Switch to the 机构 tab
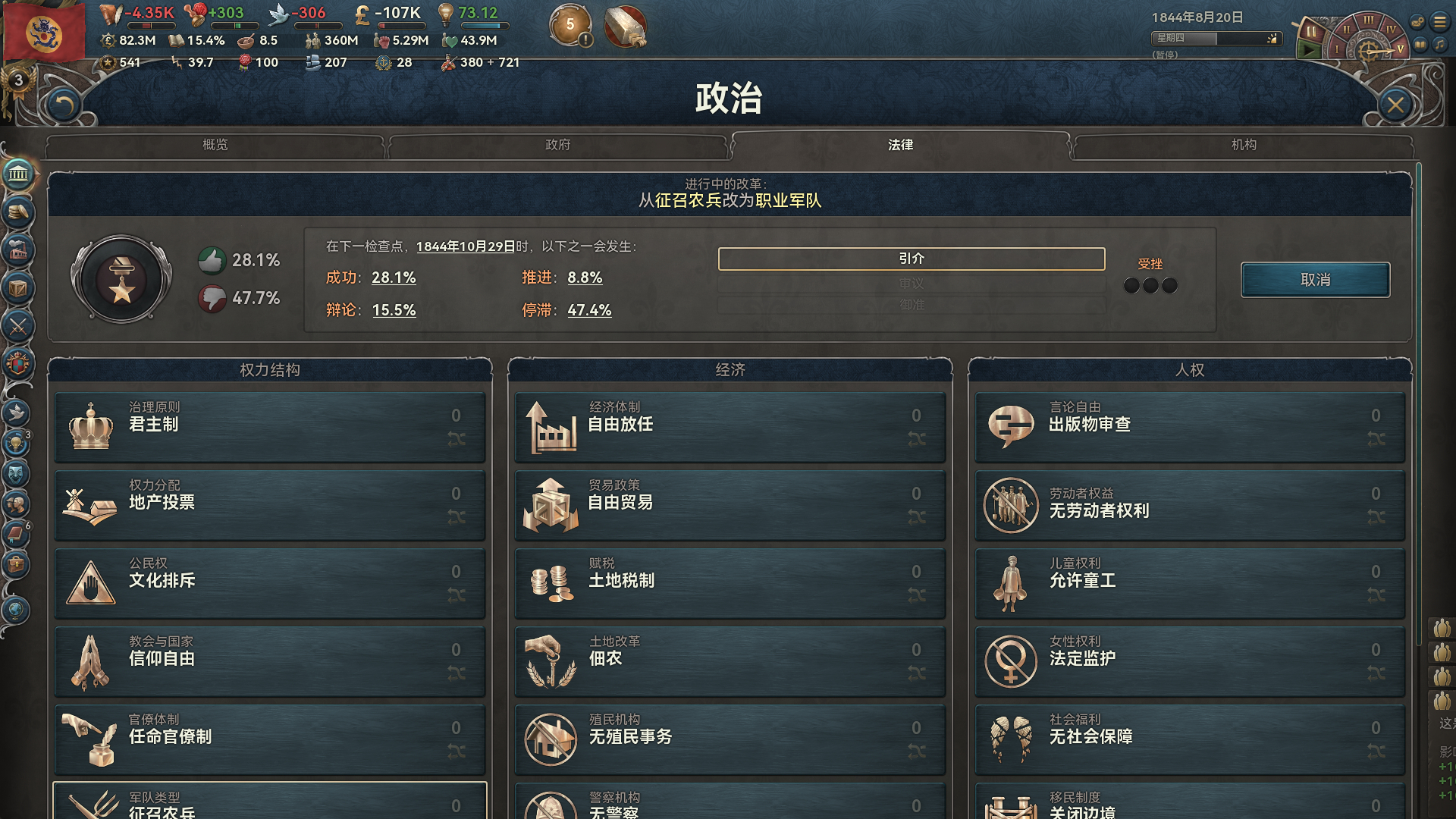Screen dimensions: 1456x819 point(1244,145)
